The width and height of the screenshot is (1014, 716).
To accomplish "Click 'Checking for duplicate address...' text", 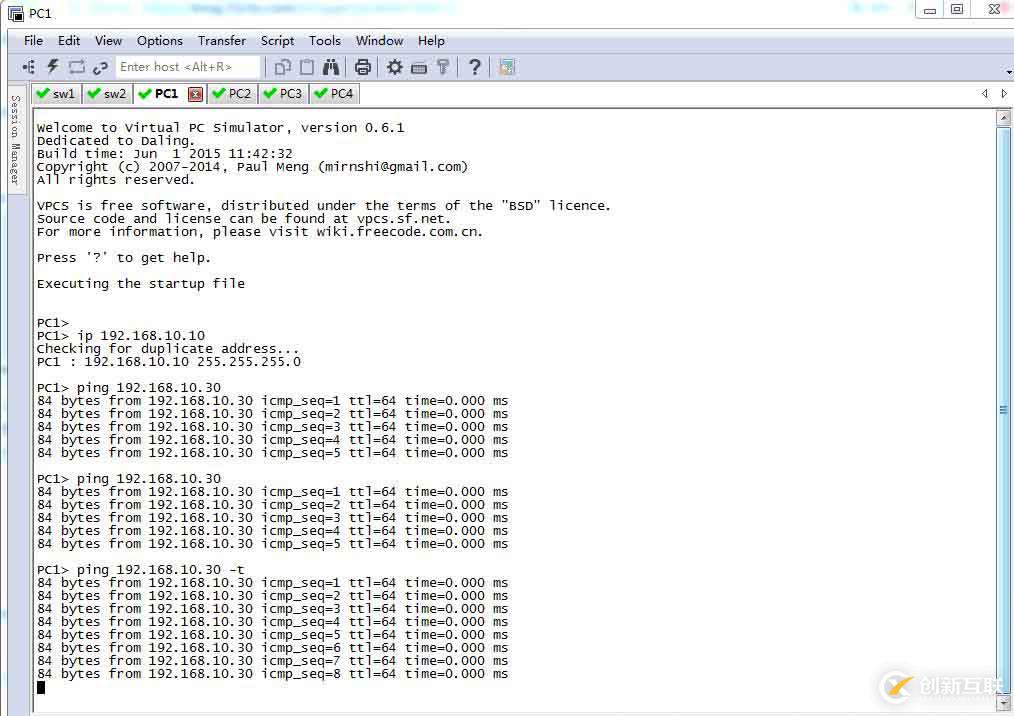I will coord(168,349).
